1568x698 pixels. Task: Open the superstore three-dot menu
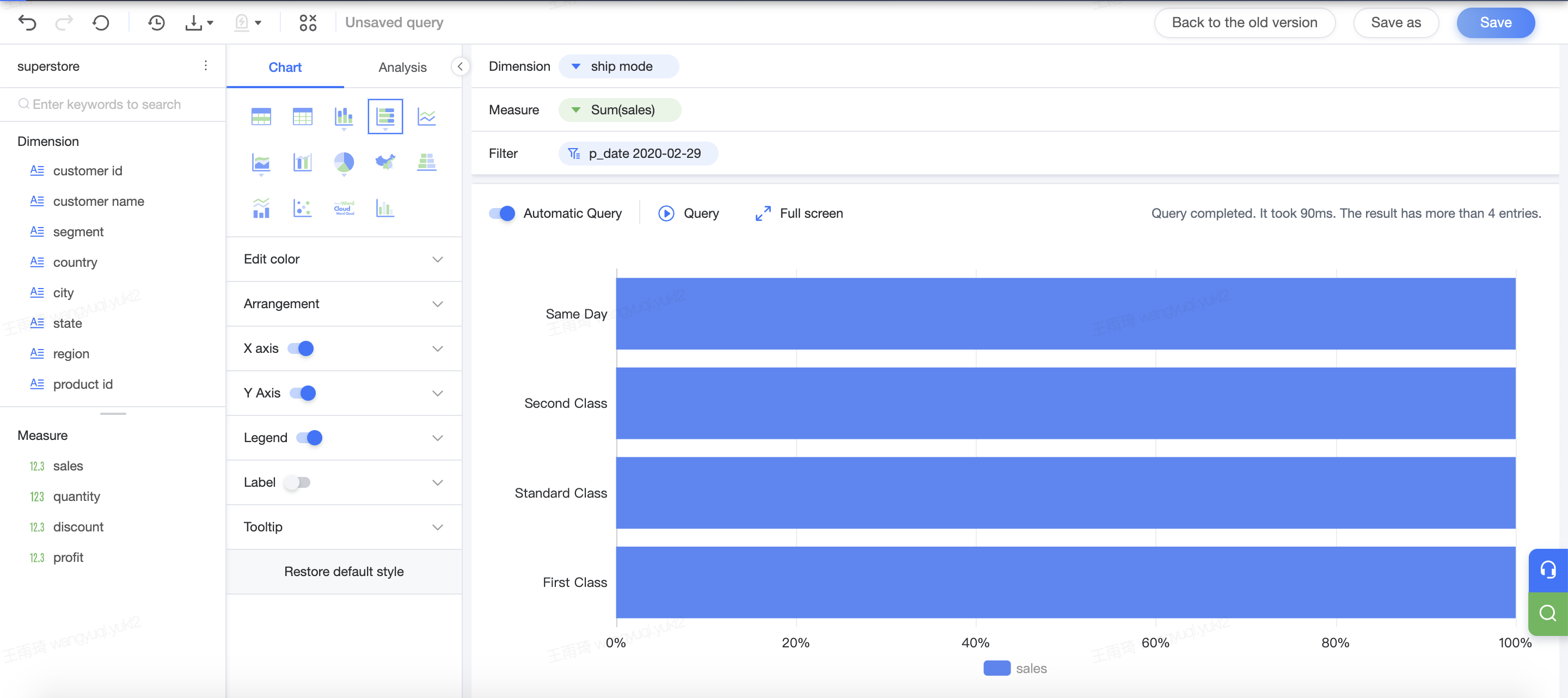point(206,66)
